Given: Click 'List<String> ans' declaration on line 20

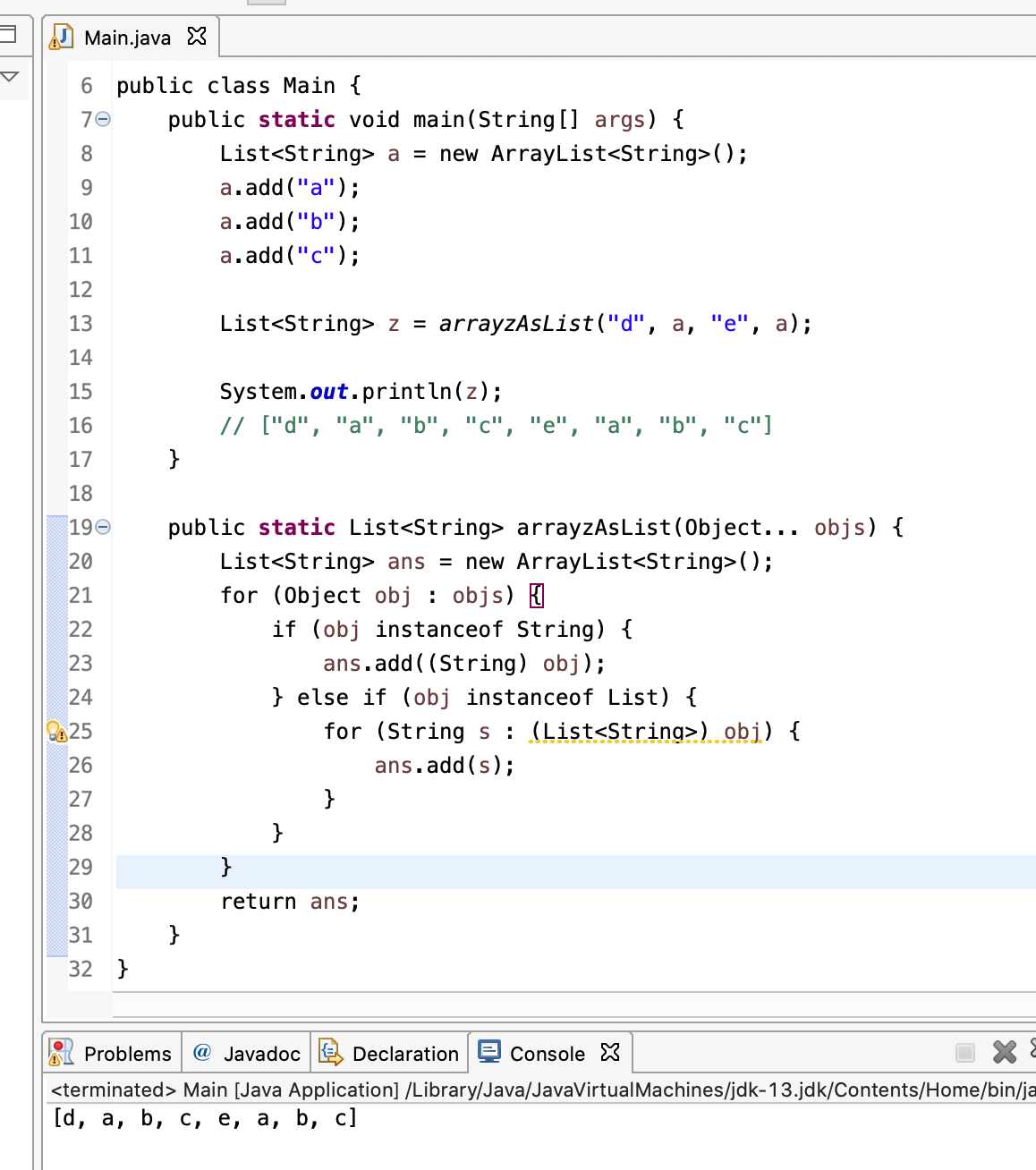Looking at the screenshot, I should 322,562.
